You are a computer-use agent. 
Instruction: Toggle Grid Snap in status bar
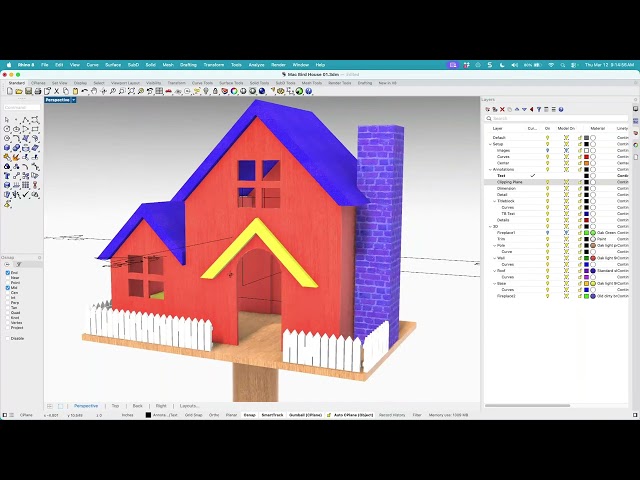193,415
